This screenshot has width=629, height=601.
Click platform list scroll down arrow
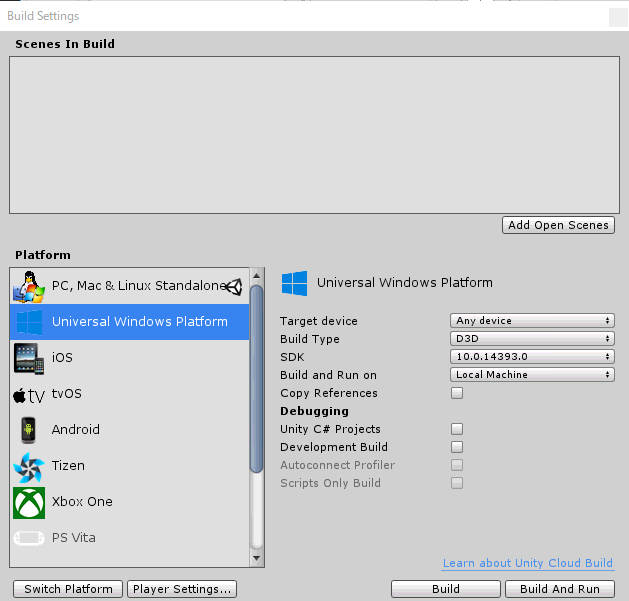[257, 558]
